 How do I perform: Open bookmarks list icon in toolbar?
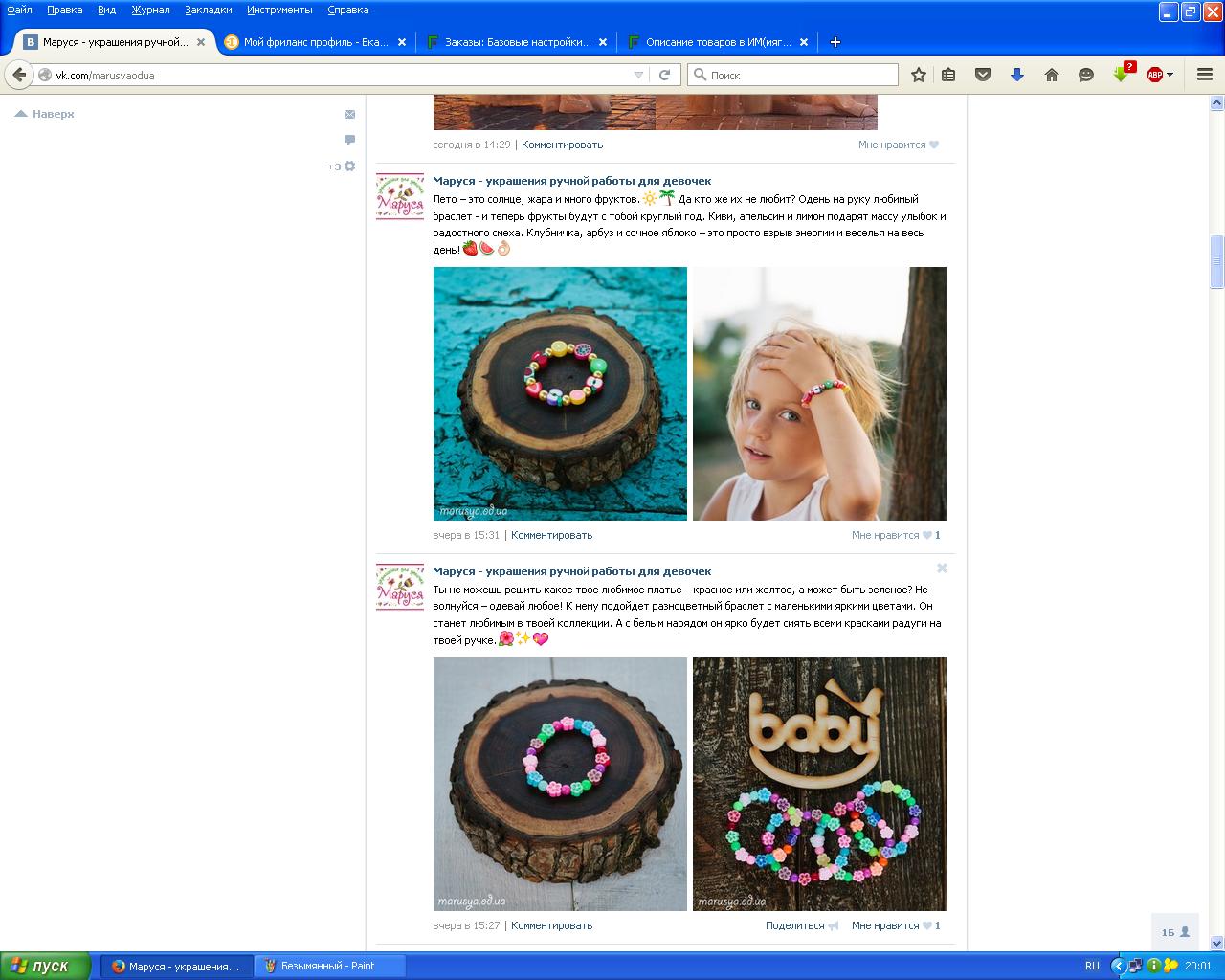(948, 75)
